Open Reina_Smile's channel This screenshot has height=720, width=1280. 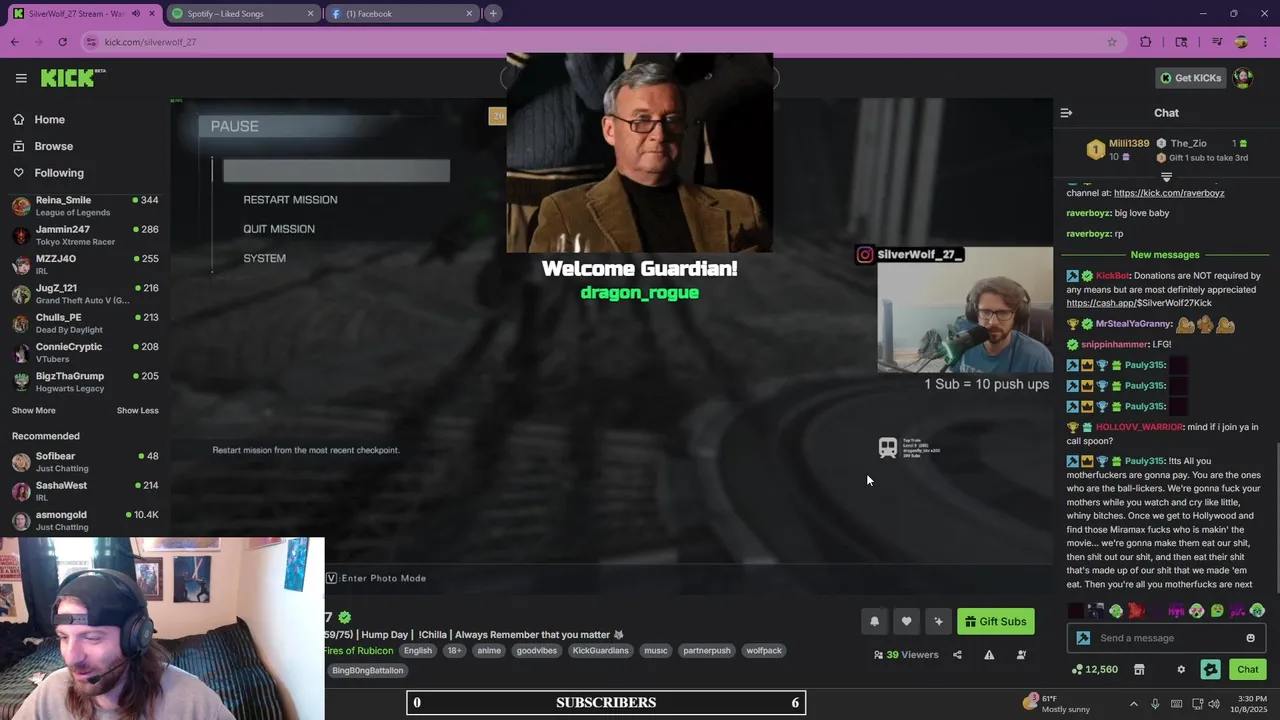coord(85,206)
